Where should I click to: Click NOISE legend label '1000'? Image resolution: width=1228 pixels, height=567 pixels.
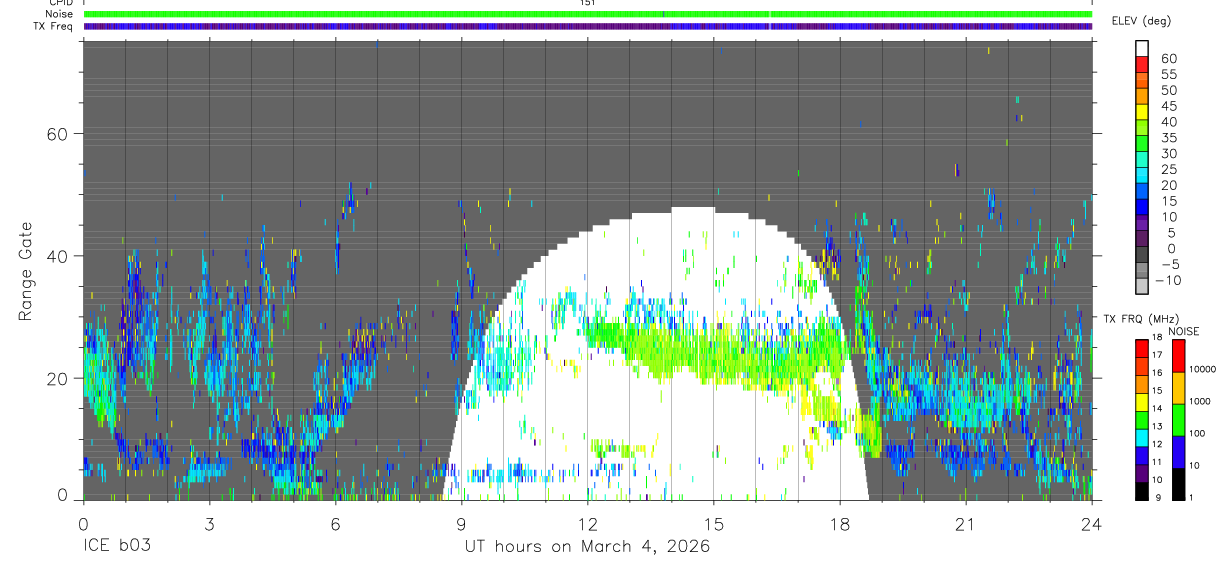[1199, 403]
